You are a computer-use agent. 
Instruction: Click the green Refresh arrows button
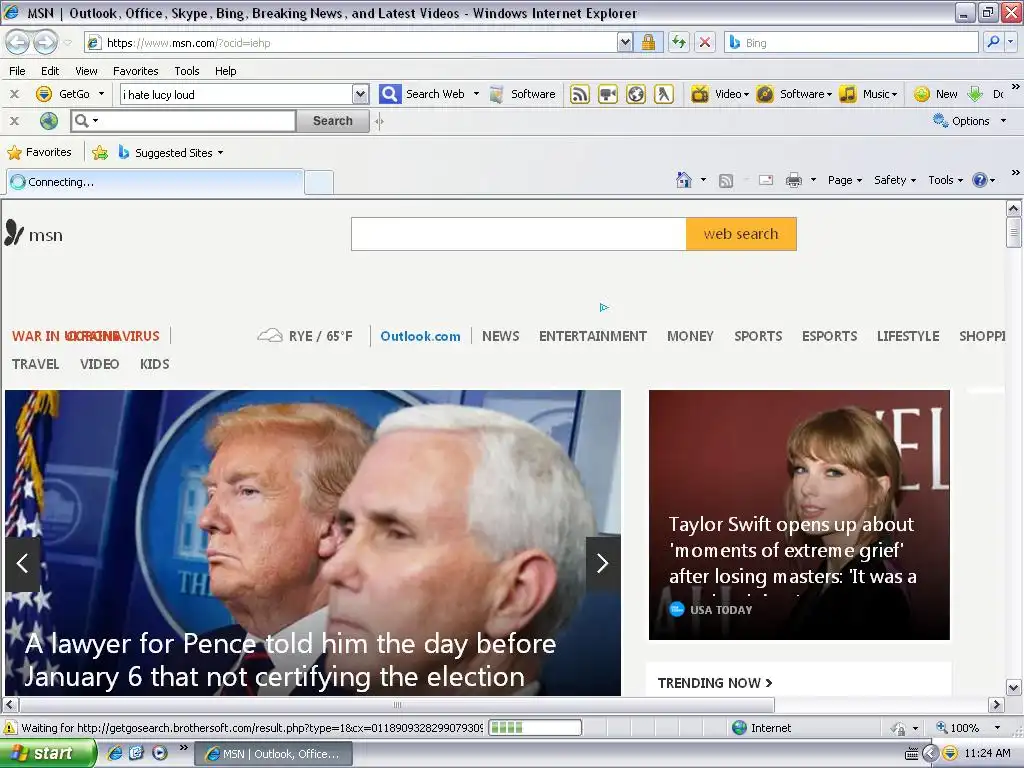tap(679, 42)
